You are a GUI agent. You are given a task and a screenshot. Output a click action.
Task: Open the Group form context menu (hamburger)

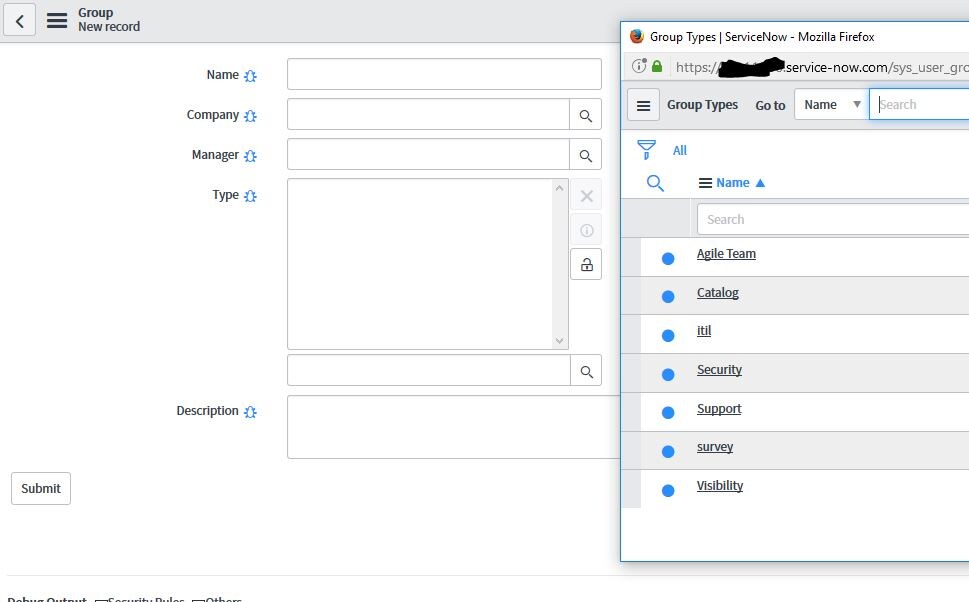point(58,20)
